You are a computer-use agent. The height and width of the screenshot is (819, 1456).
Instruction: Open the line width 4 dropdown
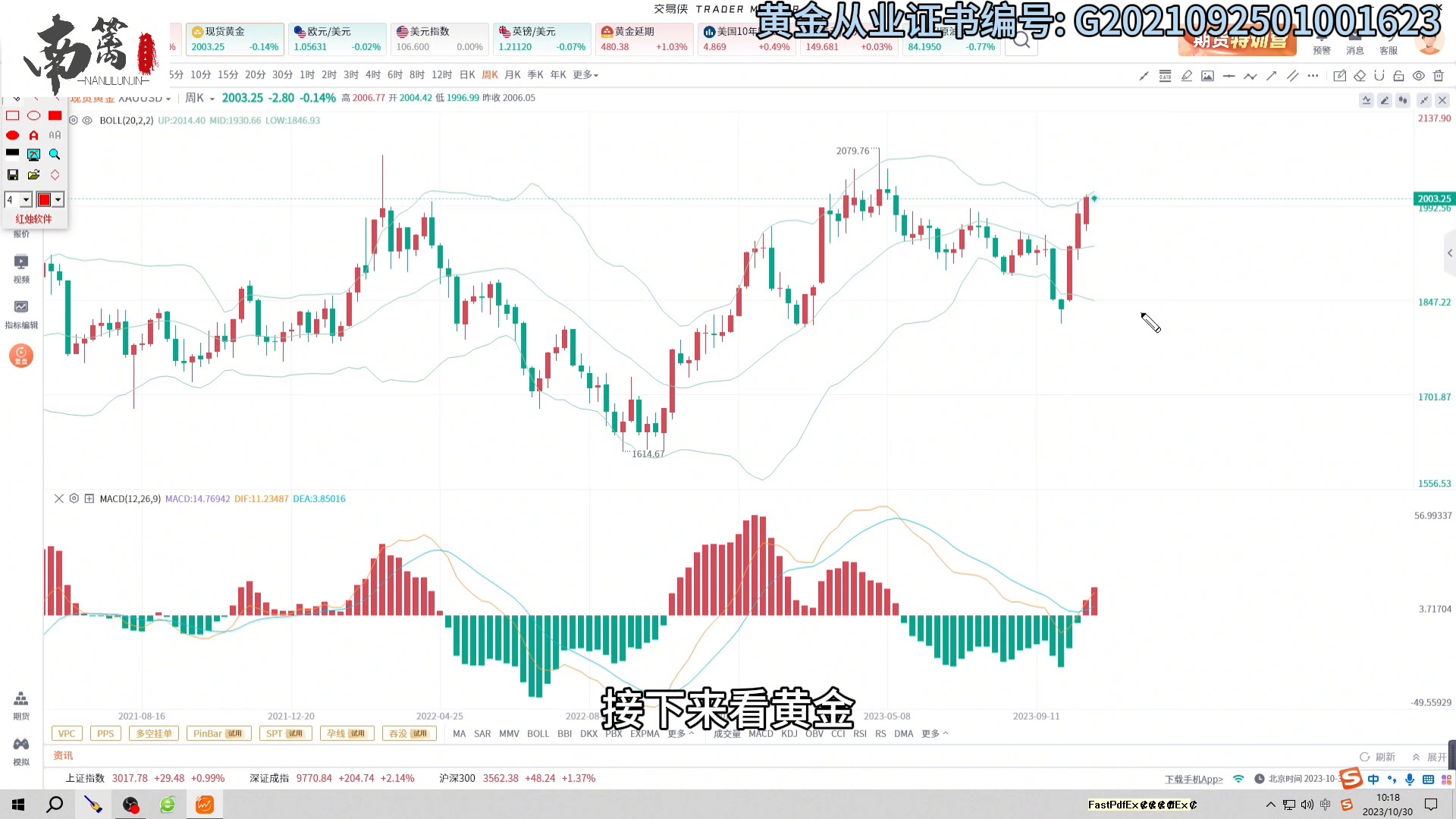[26, 200]
